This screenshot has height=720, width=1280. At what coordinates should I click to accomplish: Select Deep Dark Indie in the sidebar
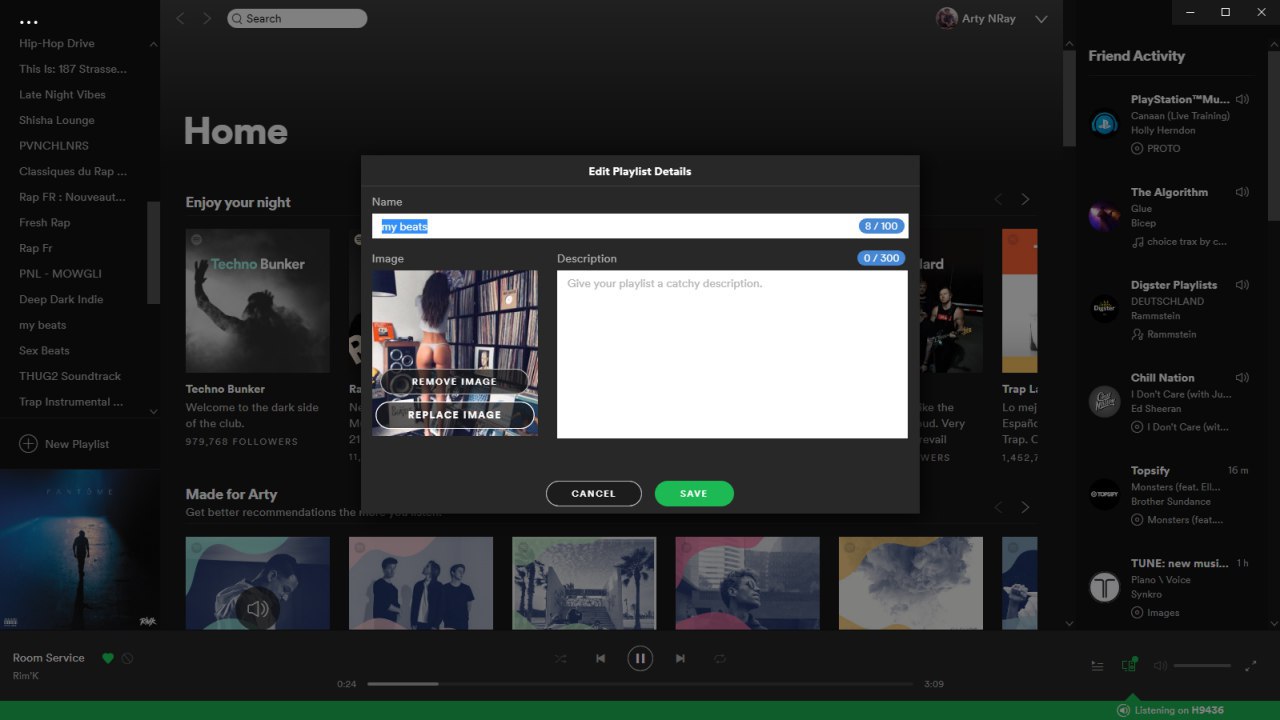coord(61,299)
